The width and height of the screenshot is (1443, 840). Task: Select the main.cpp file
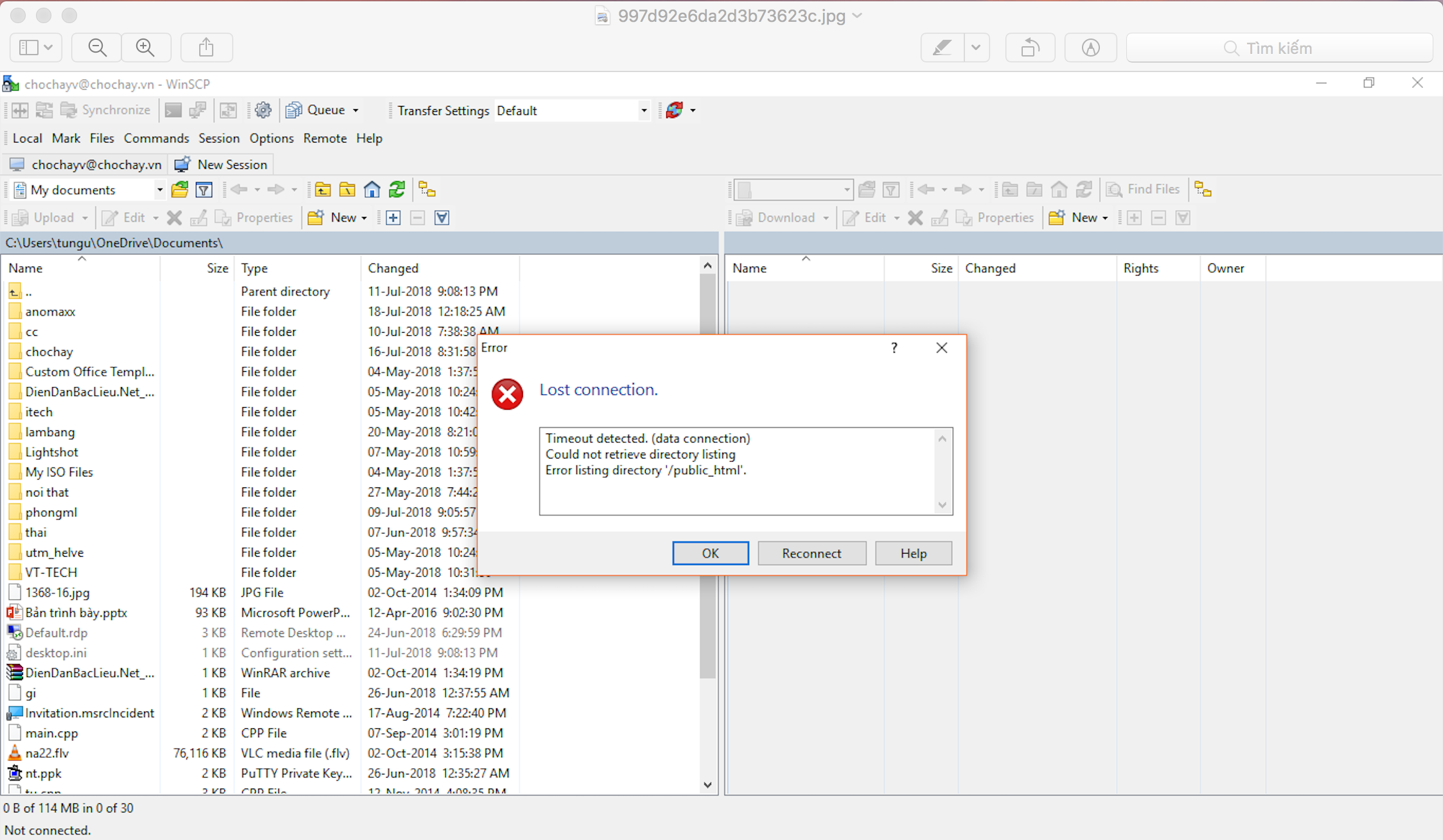(51, 733)
